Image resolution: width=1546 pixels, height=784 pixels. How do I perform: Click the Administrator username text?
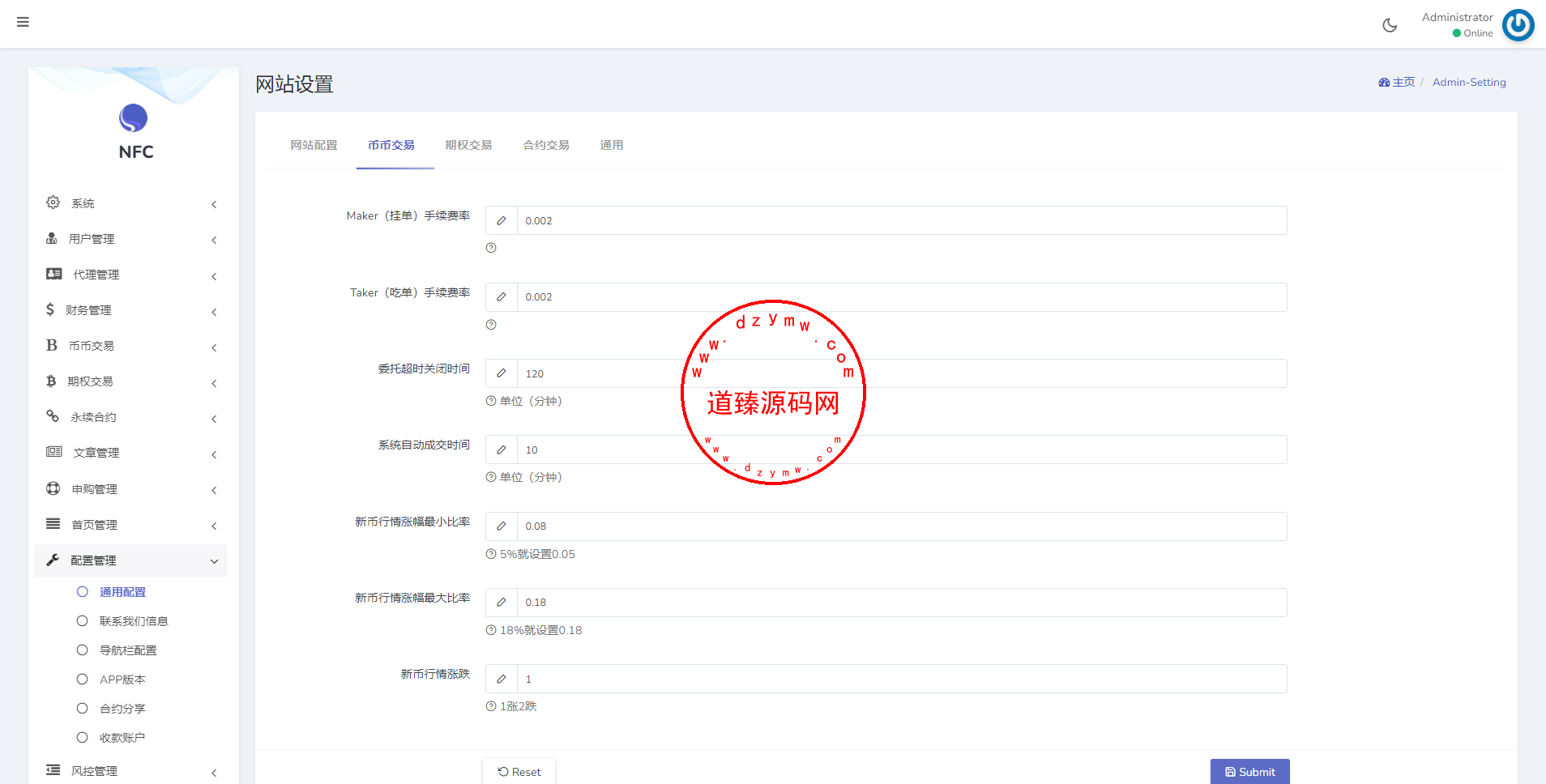pyautogui.click(x=1457, y=17)
